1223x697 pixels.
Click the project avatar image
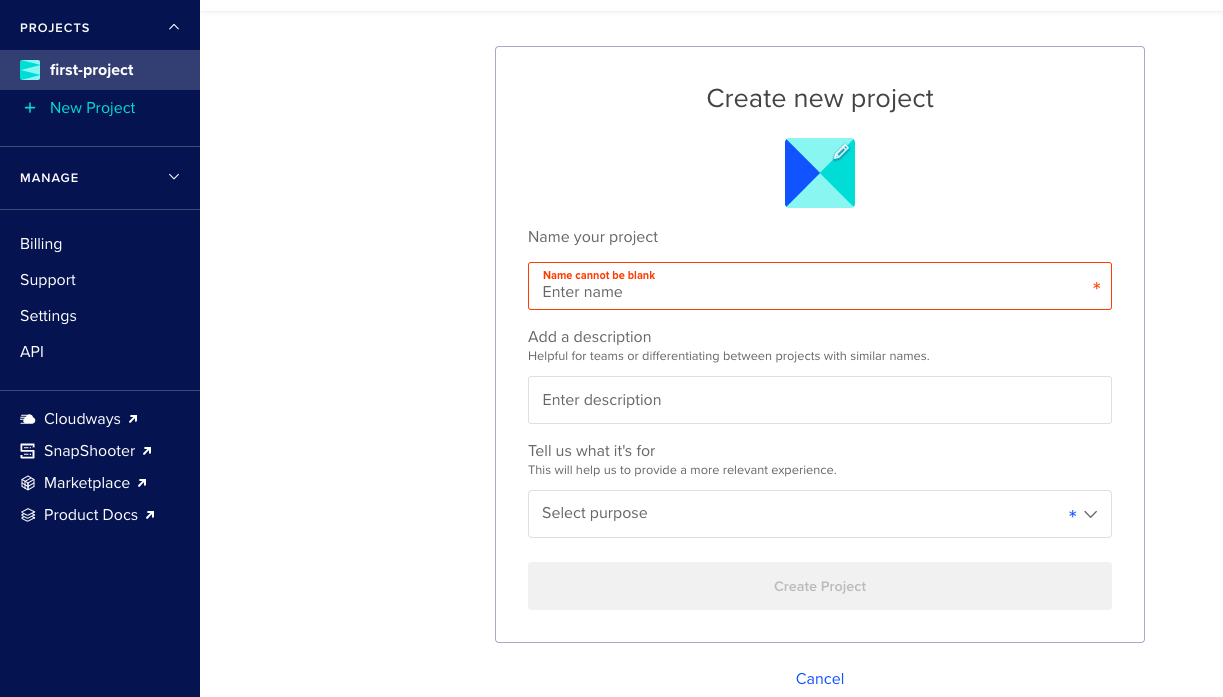[820, 172]
